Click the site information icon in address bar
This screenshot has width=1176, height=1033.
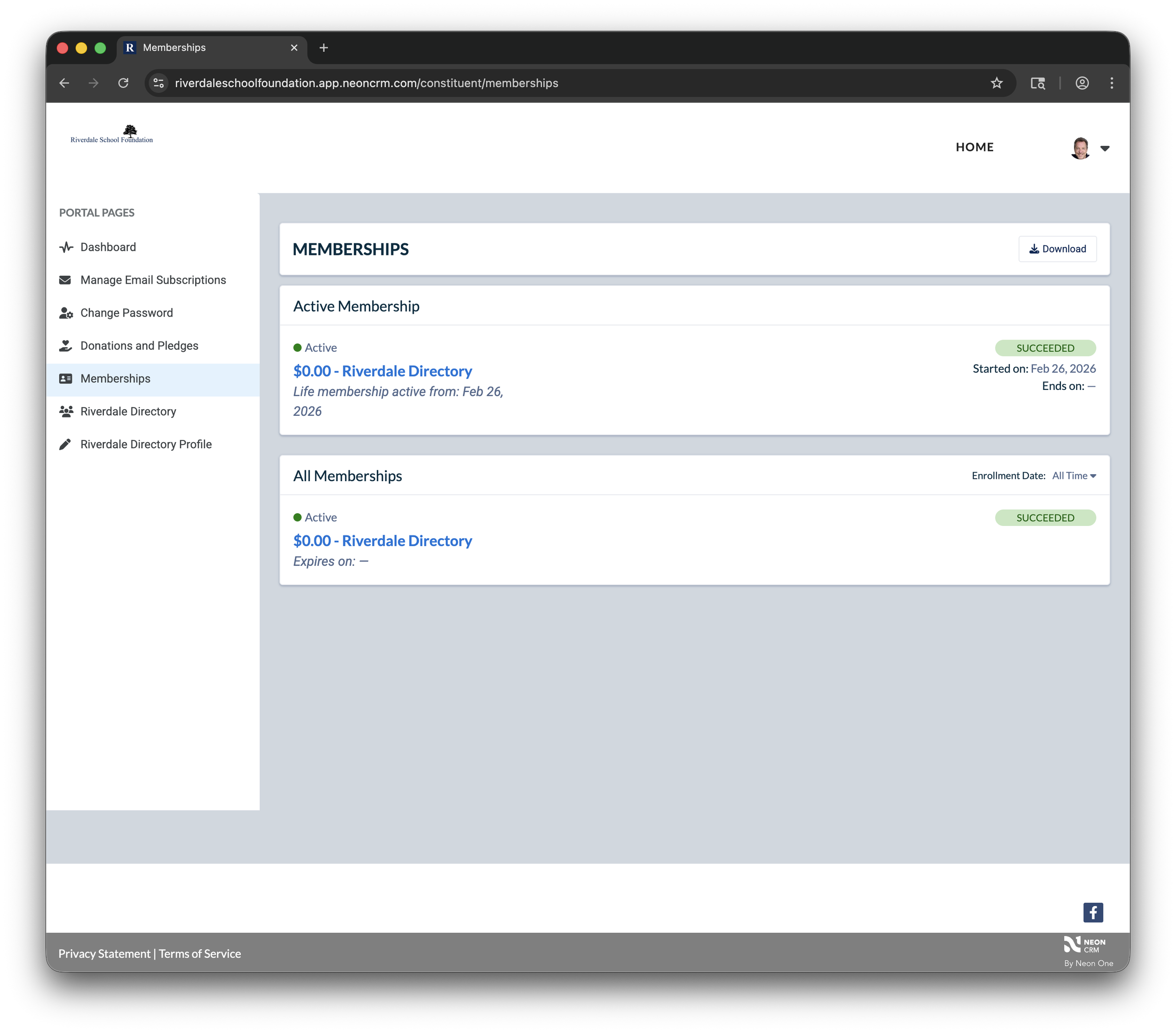tap(159, 83)
